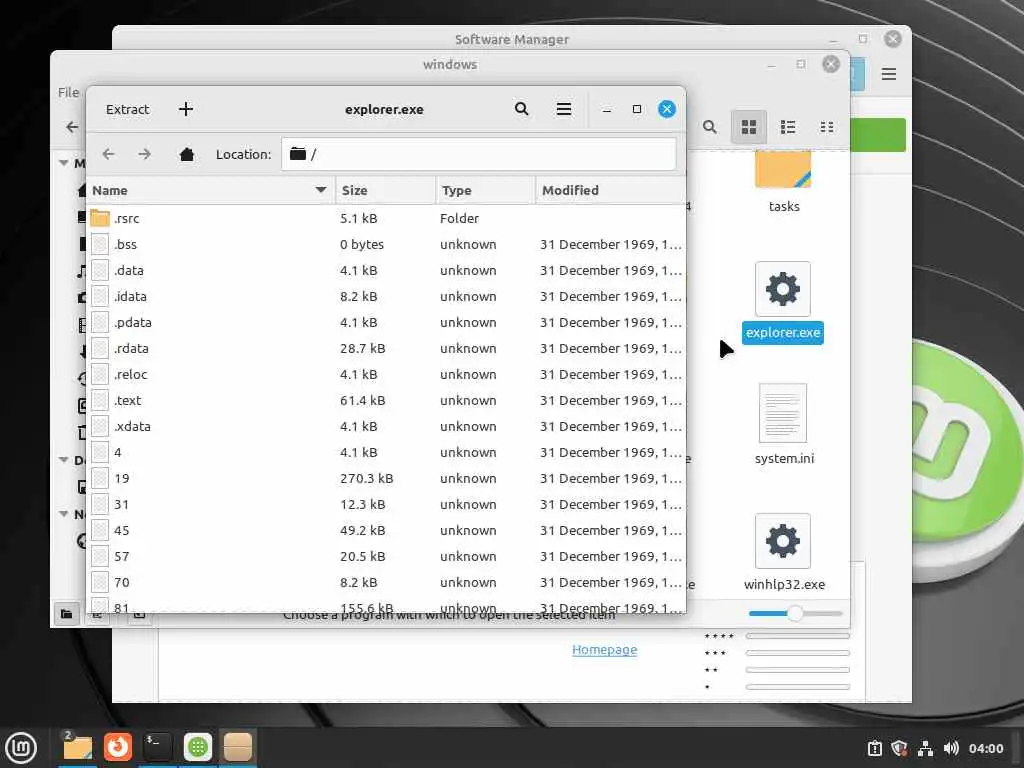Image resolution: width=1024 pixels, height=768 pixels.
Task: Open the Software Manager hamburger menu
Action: click(888, 74)
